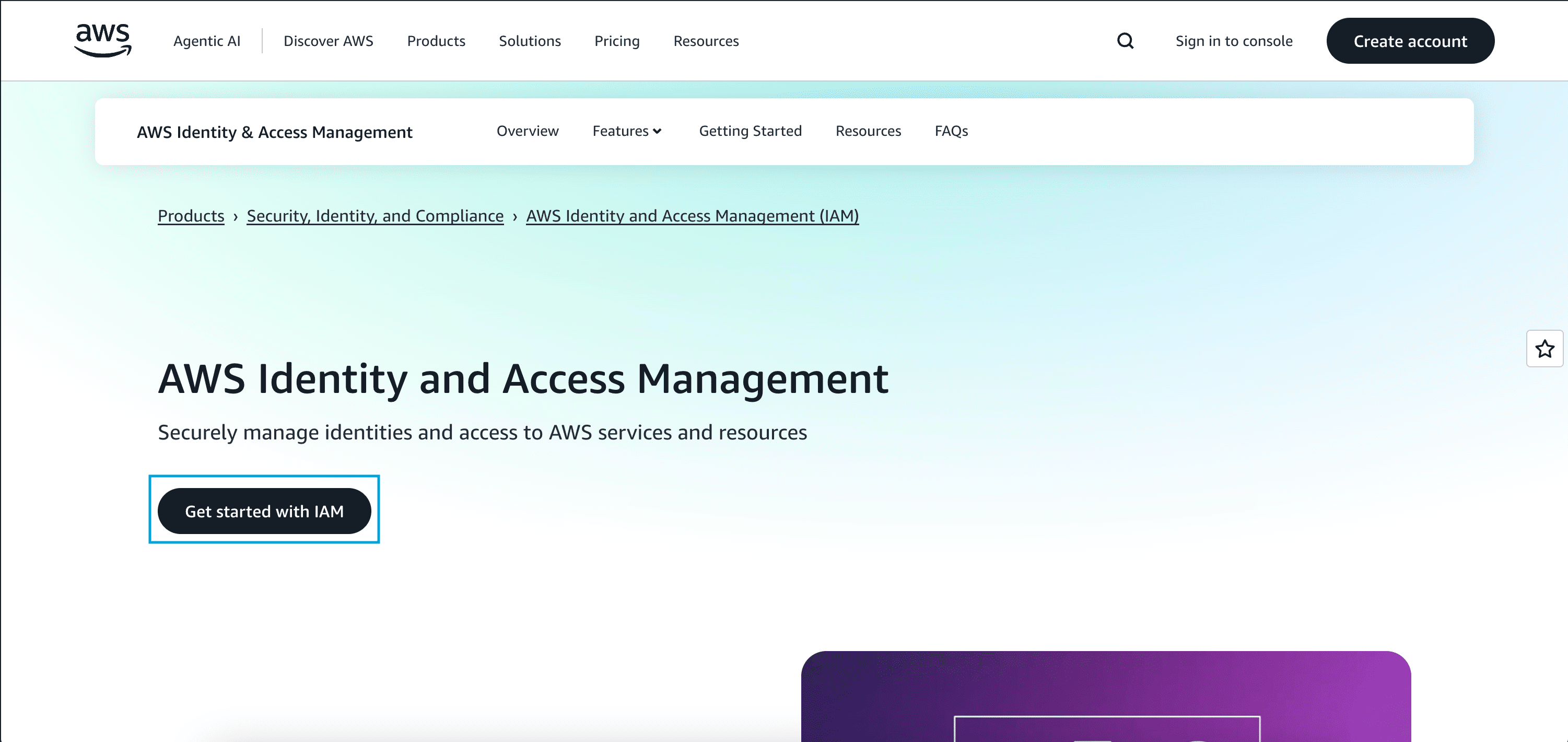
Task: Open the top Resources menu
Action: click(x=706, y=41)
